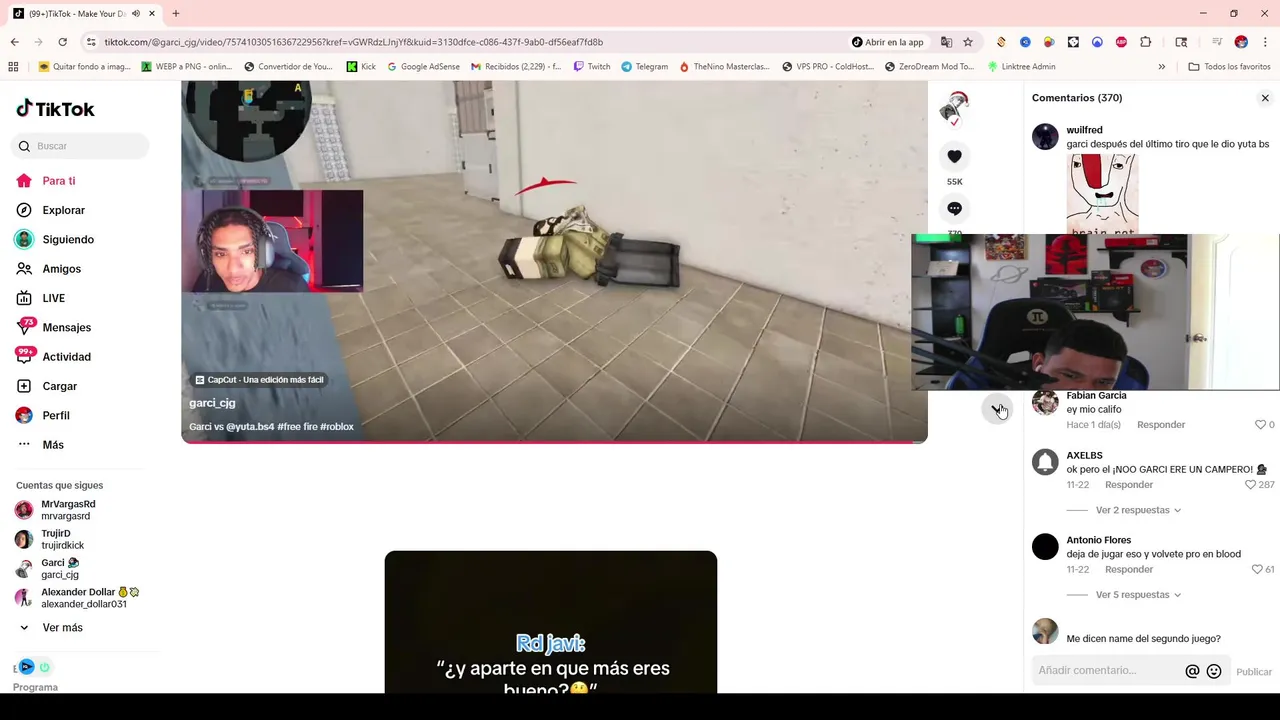This screenshot has width=1280, height=720.
Task: Open a new browser tab
Action: point(176,14)
